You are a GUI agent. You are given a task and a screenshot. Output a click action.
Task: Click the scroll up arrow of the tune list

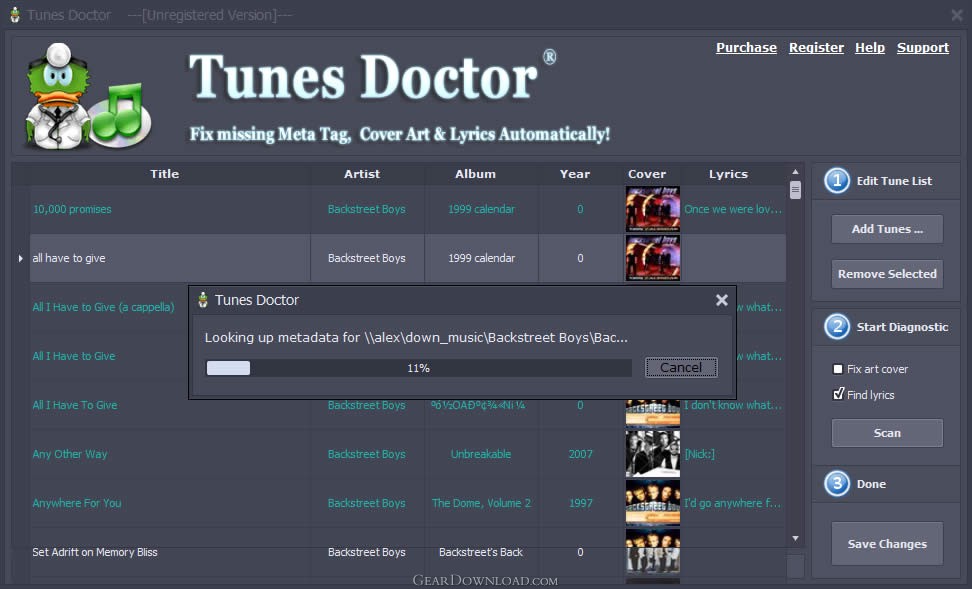point(795,172)
